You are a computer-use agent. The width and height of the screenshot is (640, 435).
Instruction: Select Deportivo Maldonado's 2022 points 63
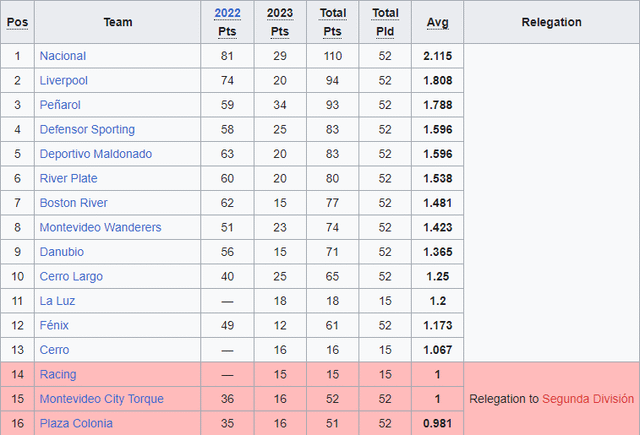click(227, 154)
